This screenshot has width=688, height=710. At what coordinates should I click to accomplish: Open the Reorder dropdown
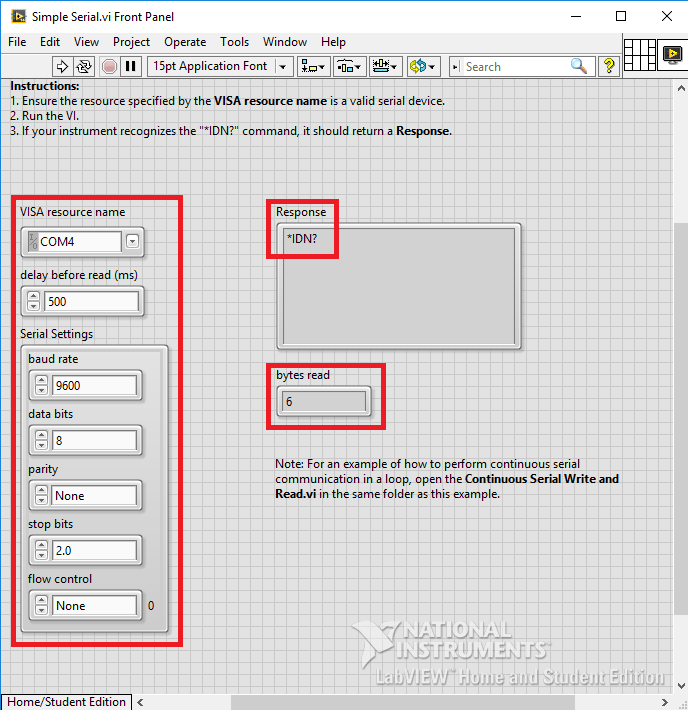coord(423,67)
